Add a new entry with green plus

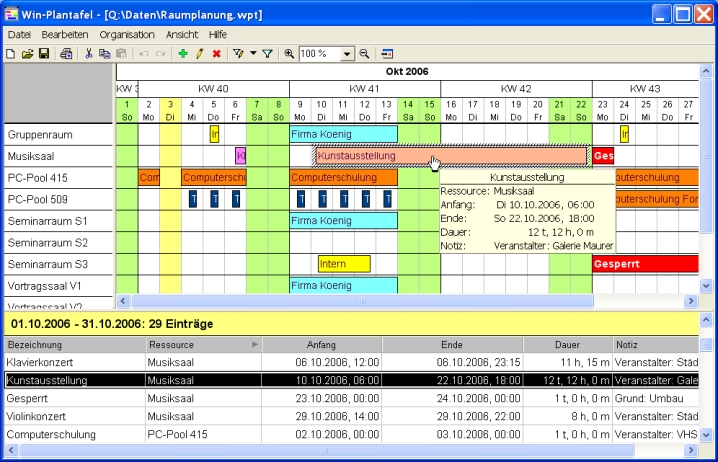[x=183, y=53]
